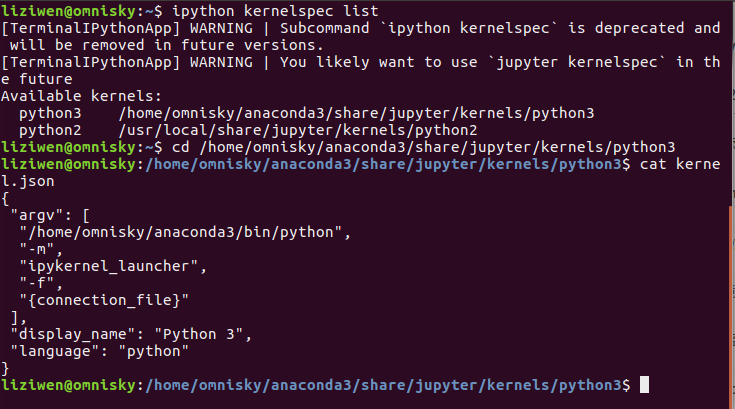Image resolution: width=735 pixels, height=409 pixels.
Task: Click the command 'ipython kernelspec list'
Action: (275, 11)
